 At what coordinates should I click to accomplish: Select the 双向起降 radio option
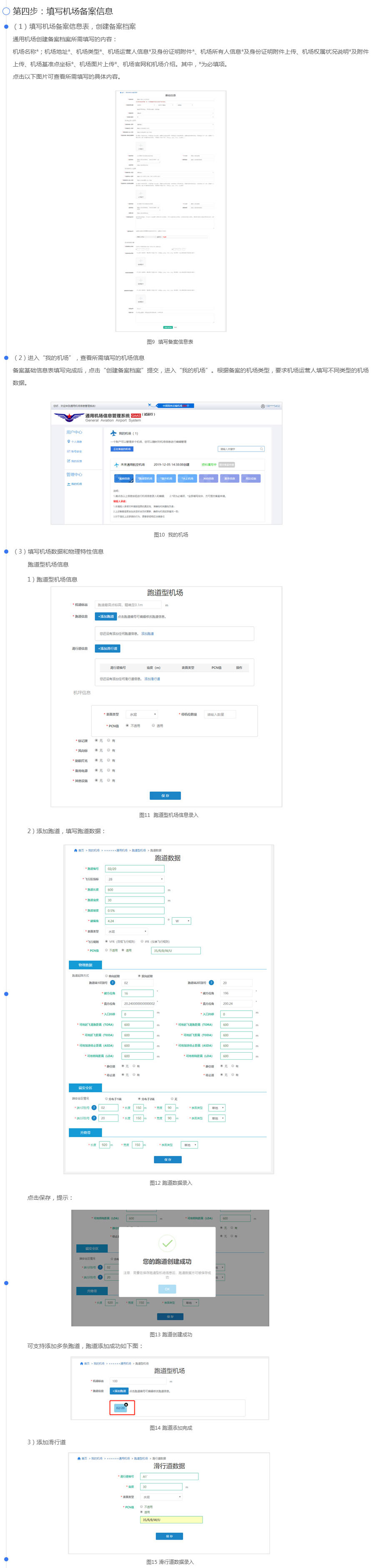tap(139, 976)
